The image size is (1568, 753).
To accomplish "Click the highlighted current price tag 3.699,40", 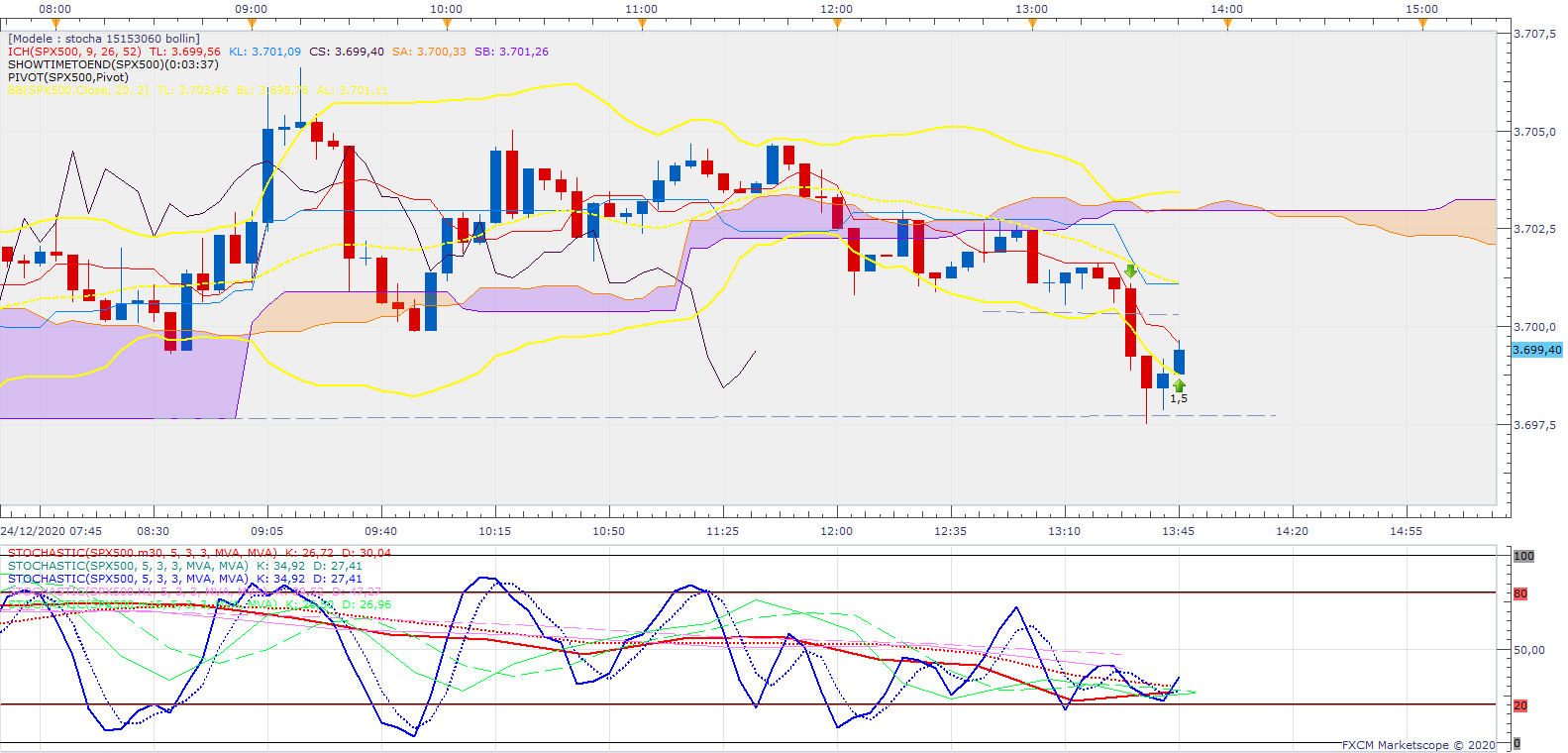I will tap(1537, 350).
